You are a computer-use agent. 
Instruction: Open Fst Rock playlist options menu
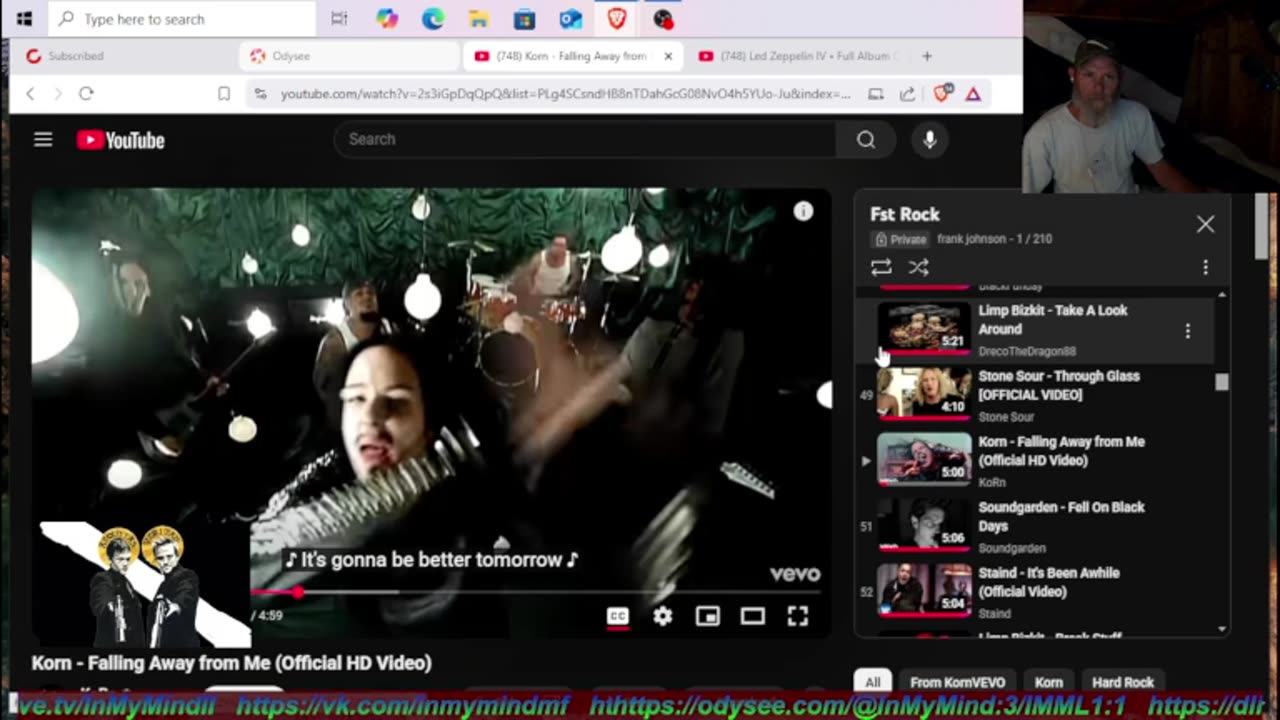(1205, 267)
